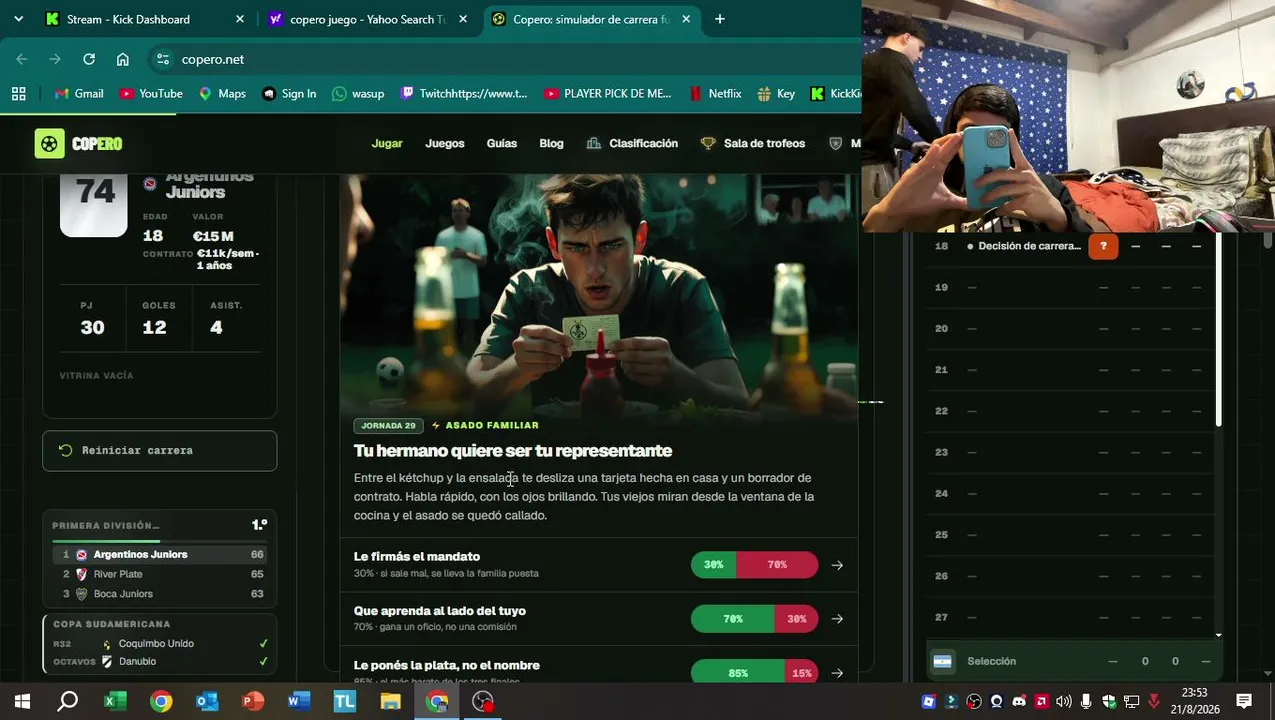The image size is (1275, 720).
Task: Choose arrow for Le firmás el mandato
Action: click(837, 565)
